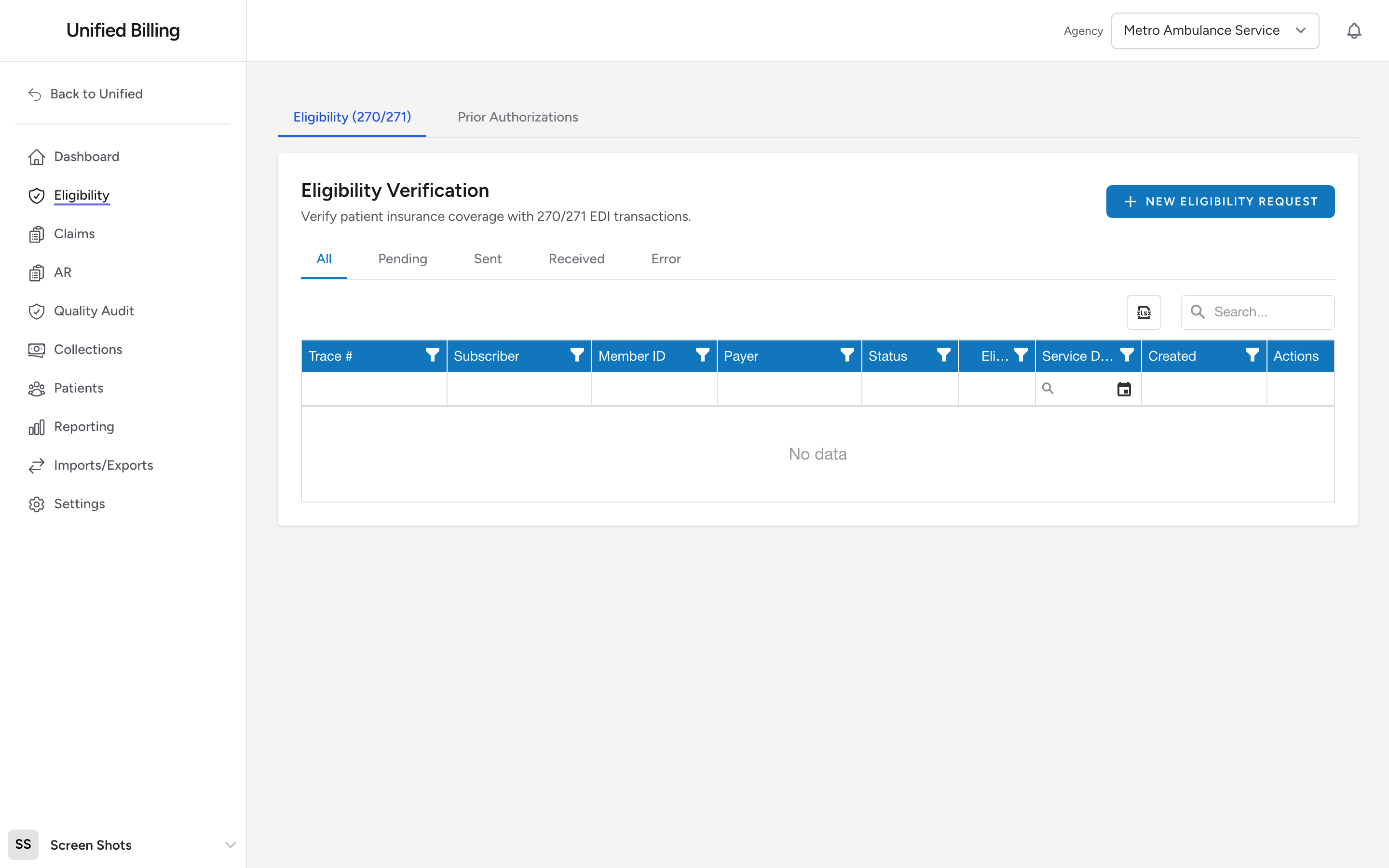Click the Claims clipboard icon
Image resolution: width=1389 pixels, height=868 pixels.
click(37, 234)
